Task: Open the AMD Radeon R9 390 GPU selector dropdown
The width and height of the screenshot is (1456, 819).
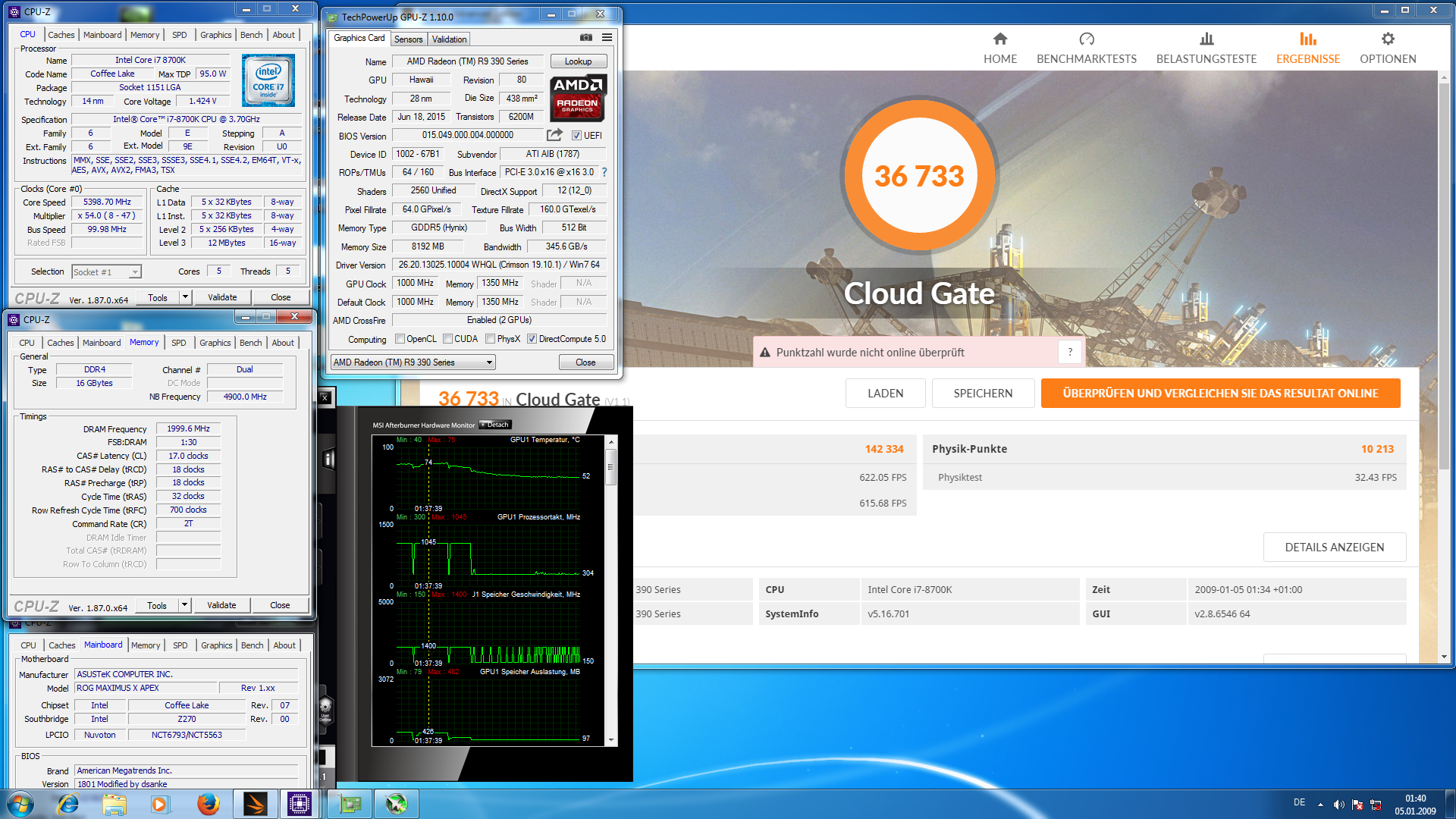Action: (413, 362)
